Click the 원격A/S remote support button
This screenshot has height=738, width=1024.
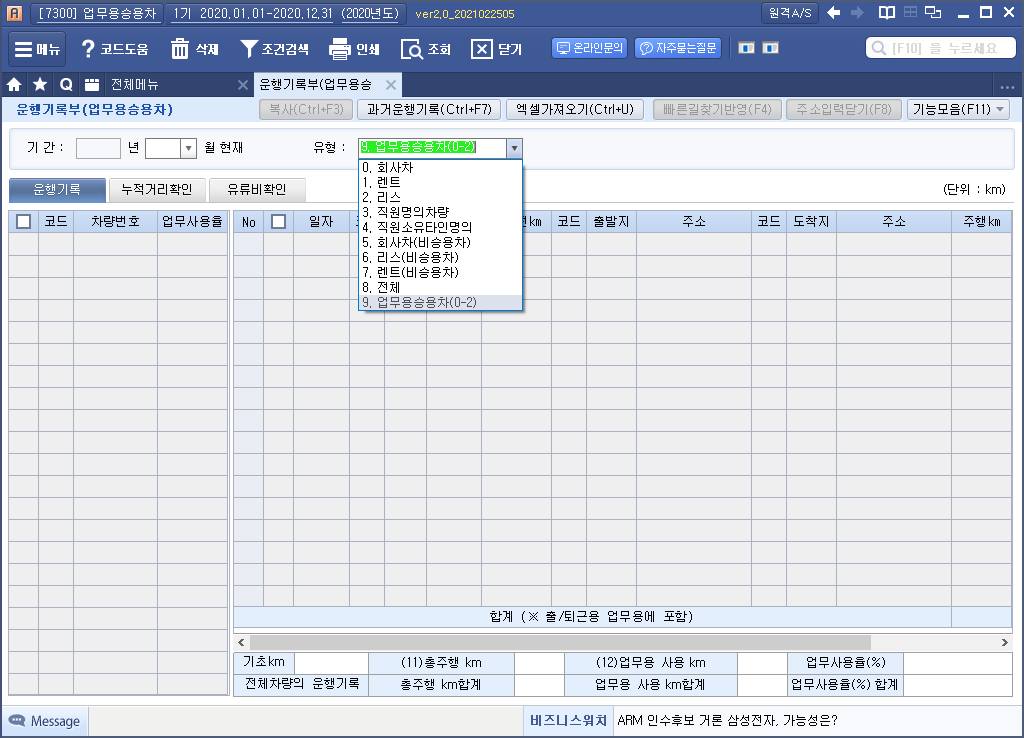click(790, 13)
